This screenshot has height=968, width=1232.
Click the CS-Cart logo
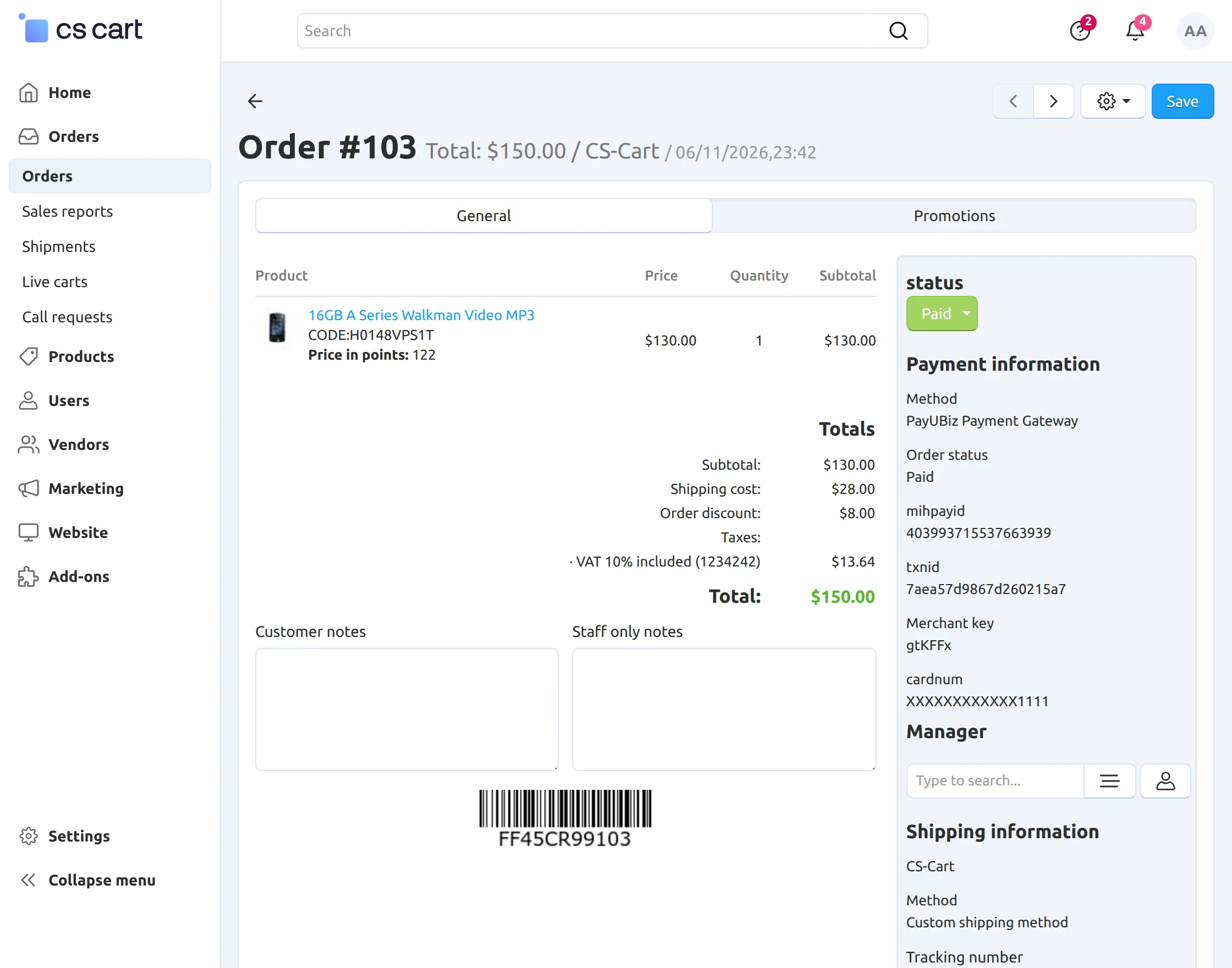(80, 29)
